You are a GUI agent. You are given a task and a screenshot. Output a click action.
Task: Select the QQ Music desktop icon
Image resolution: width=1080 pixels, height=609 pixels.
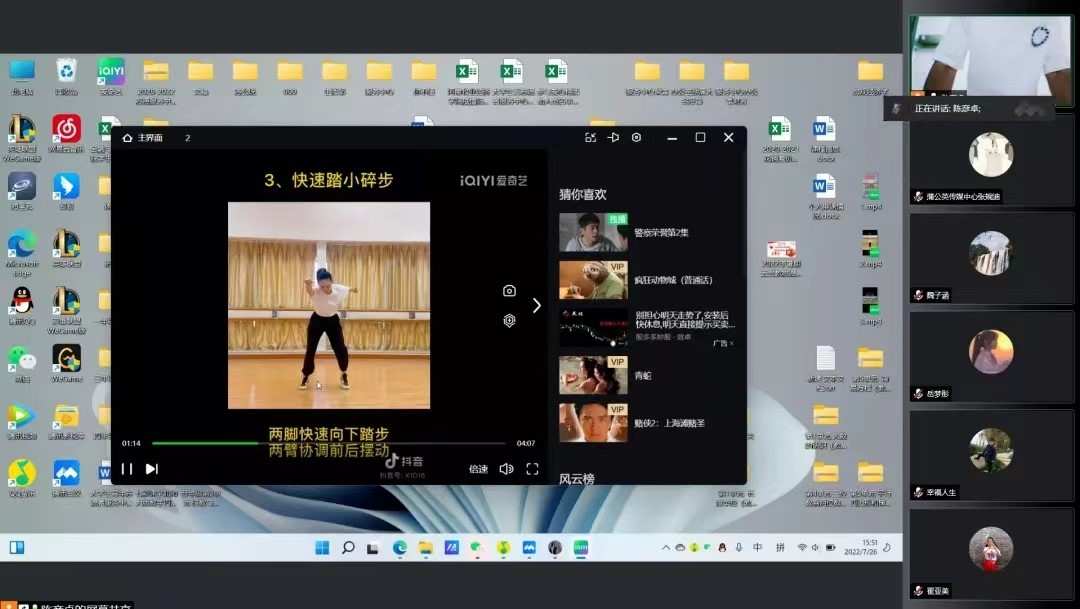pyautogui.click(x=22, y=477)
